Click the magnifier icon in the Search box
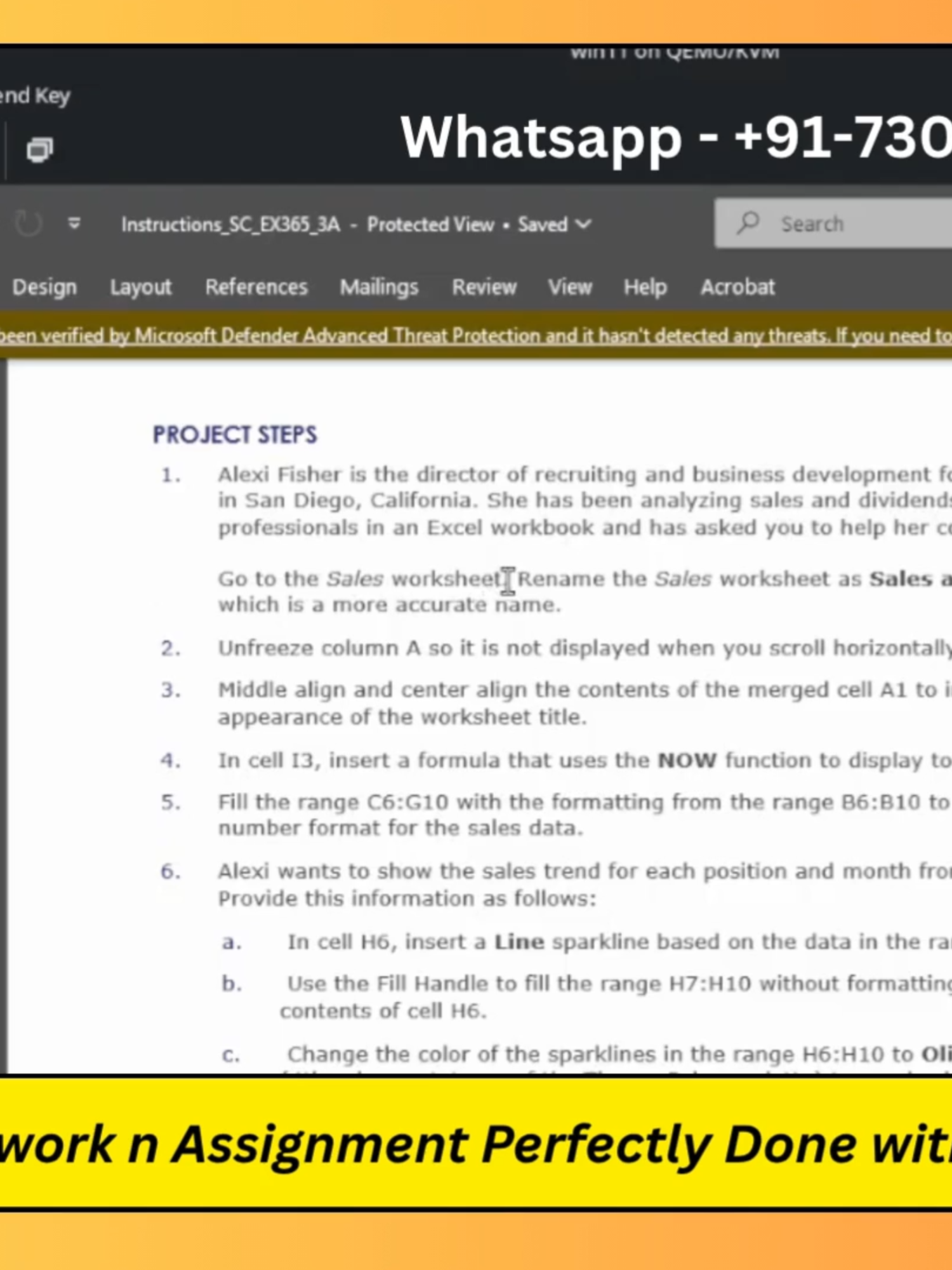Image resolution: width=952 pixels, height=1270 pixels. click(x=748, y=223)
